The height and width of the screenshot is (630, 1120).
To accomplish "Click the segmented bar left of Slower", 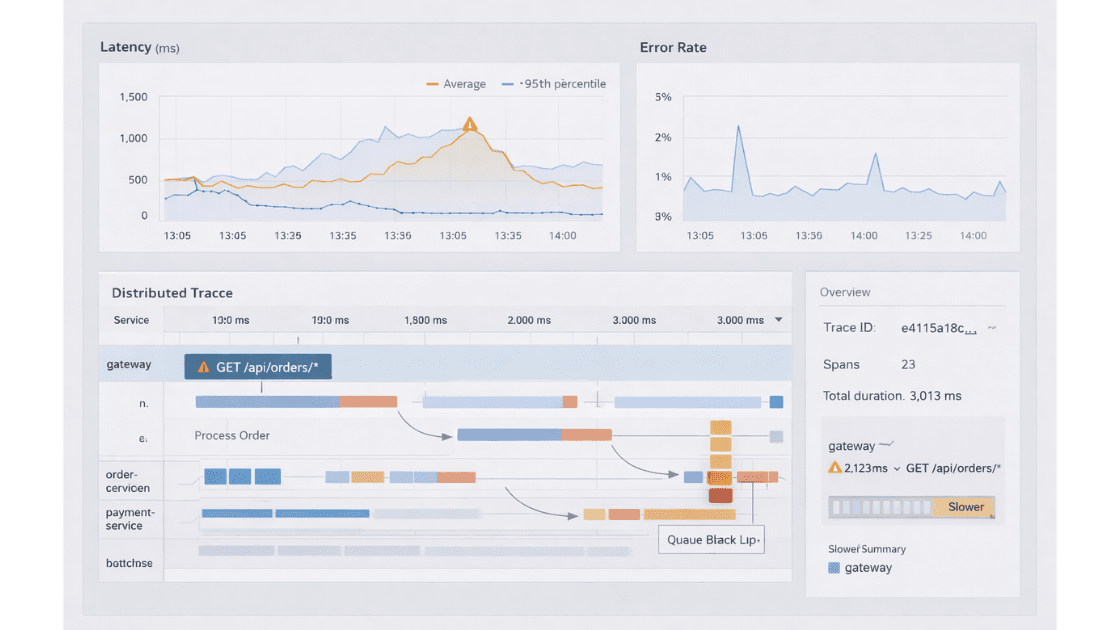I will (881, 507).
